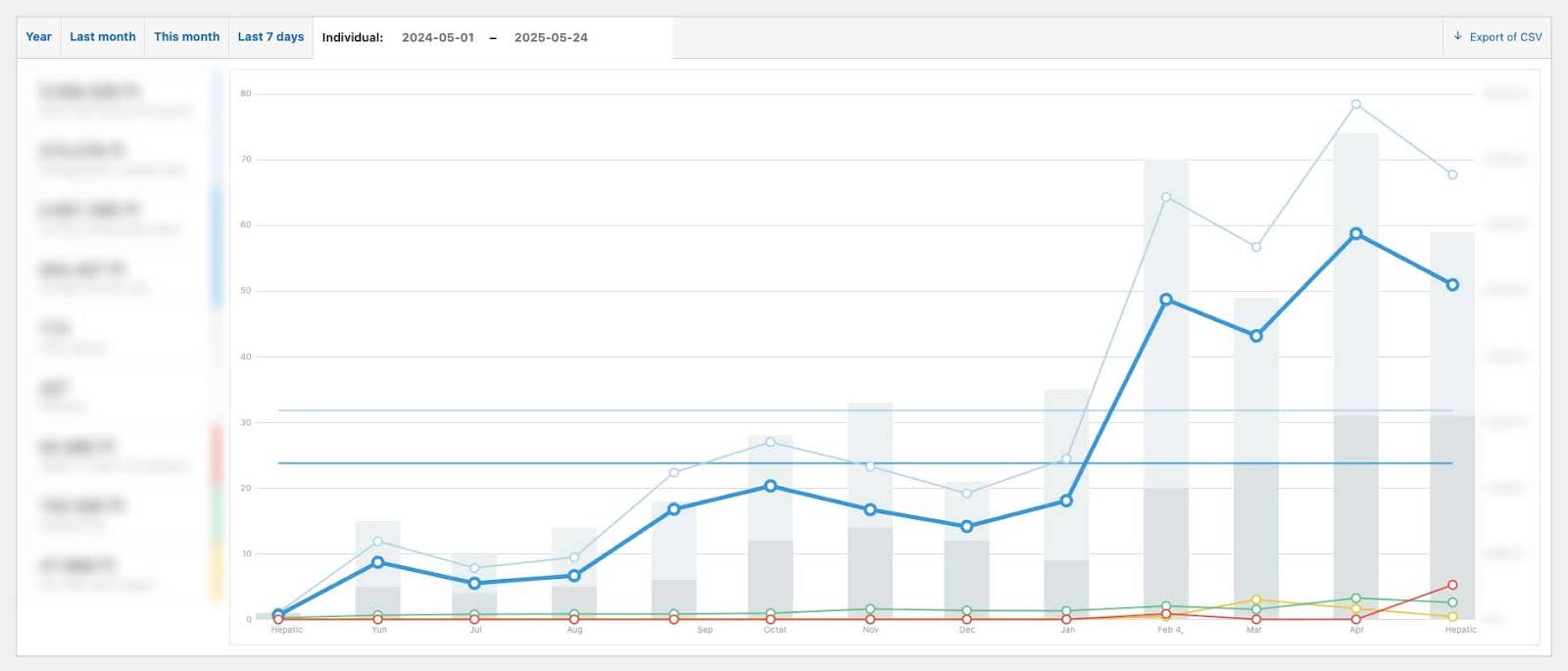Click the Export of CSV download arrow

point(1458,36)
